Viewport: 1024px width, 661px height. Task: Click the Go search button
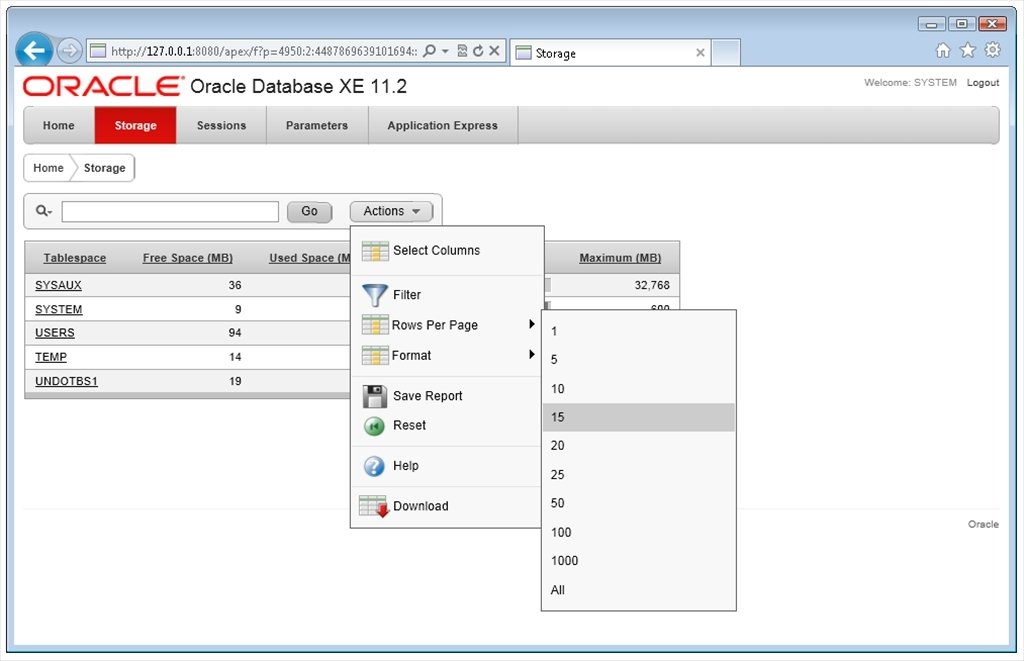(x=310, y=211)
